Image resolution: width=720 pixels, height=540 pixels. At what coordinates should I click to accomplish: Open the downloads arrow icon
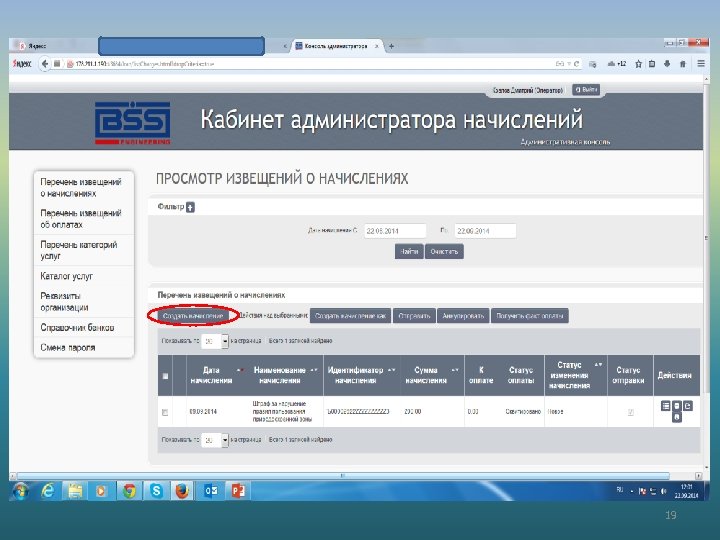click(x=667, y=64)
